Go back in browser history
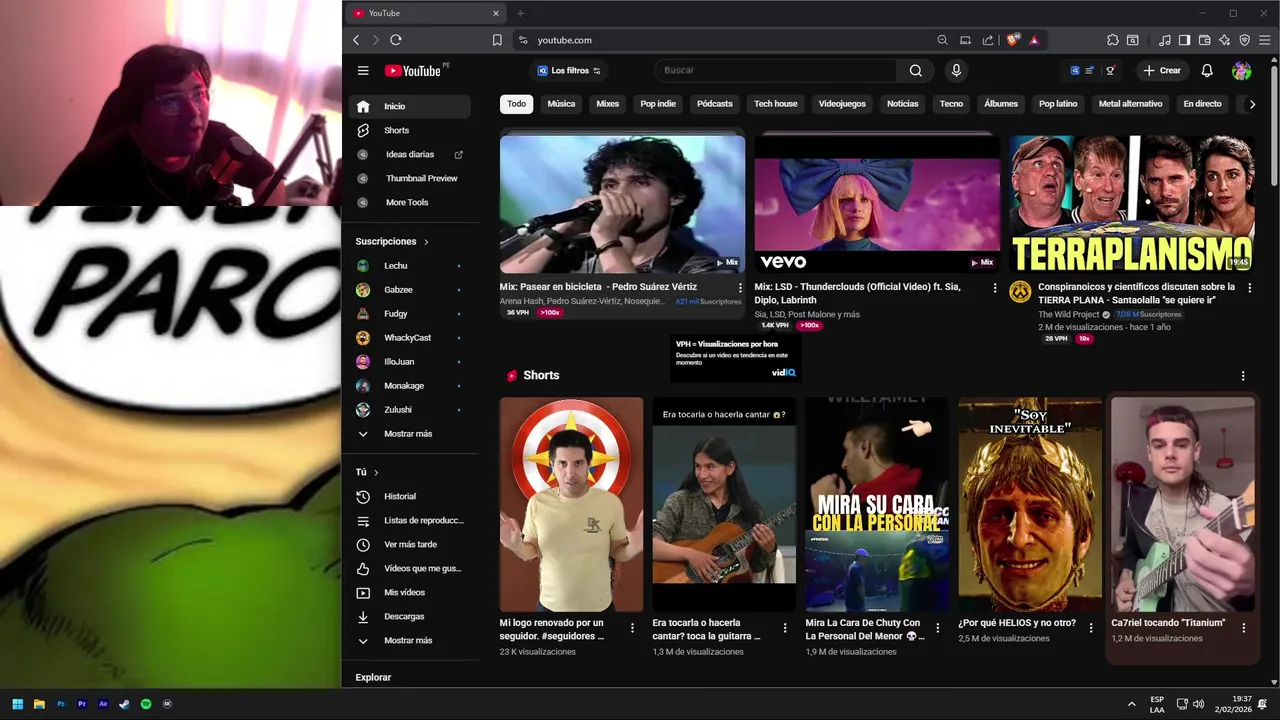 [x=356, y=40]
